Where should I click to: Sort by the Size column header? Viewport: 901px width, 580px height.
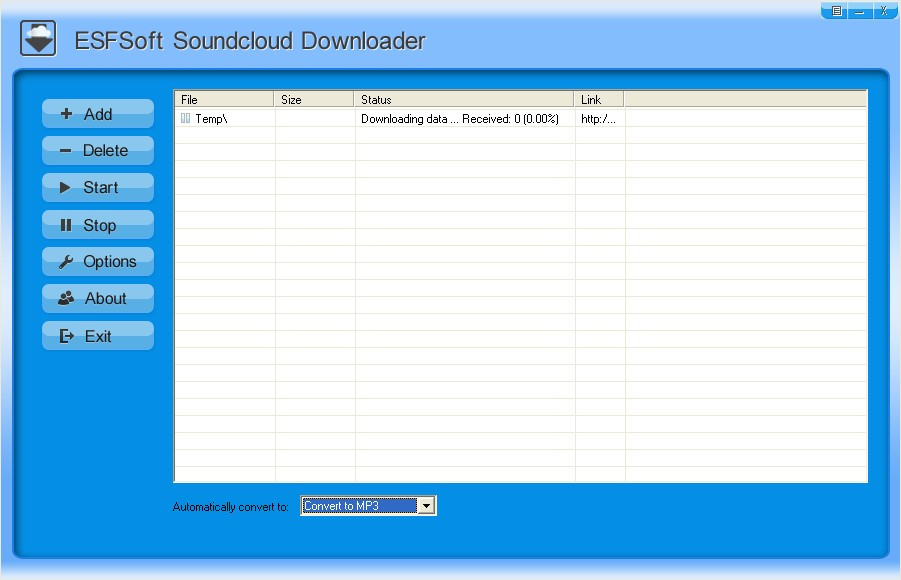point(314,99)
